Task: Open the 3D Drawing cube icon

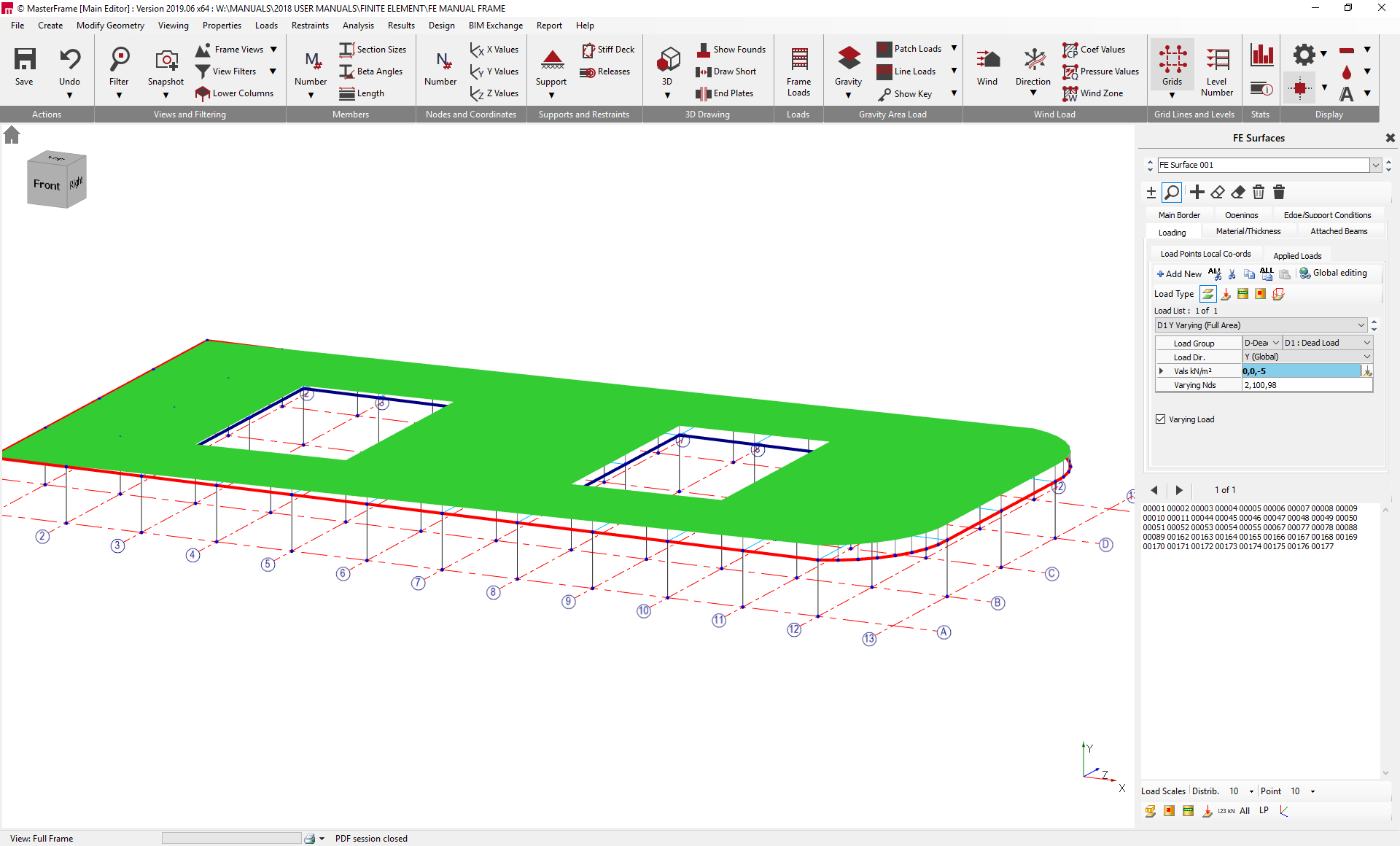Action: 668,59
